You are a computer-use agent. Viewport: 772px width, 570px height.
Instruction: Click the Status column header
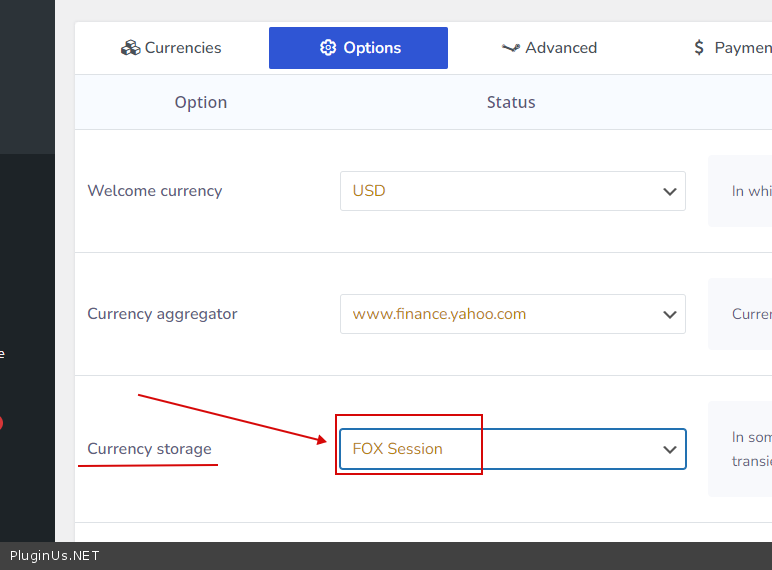click(511, 102)
